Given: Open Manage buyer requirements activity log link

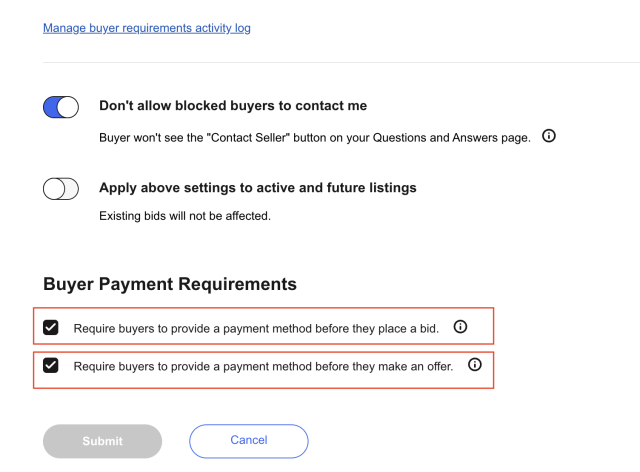Looking at the screenshot, I should click(x=146, y=28).
